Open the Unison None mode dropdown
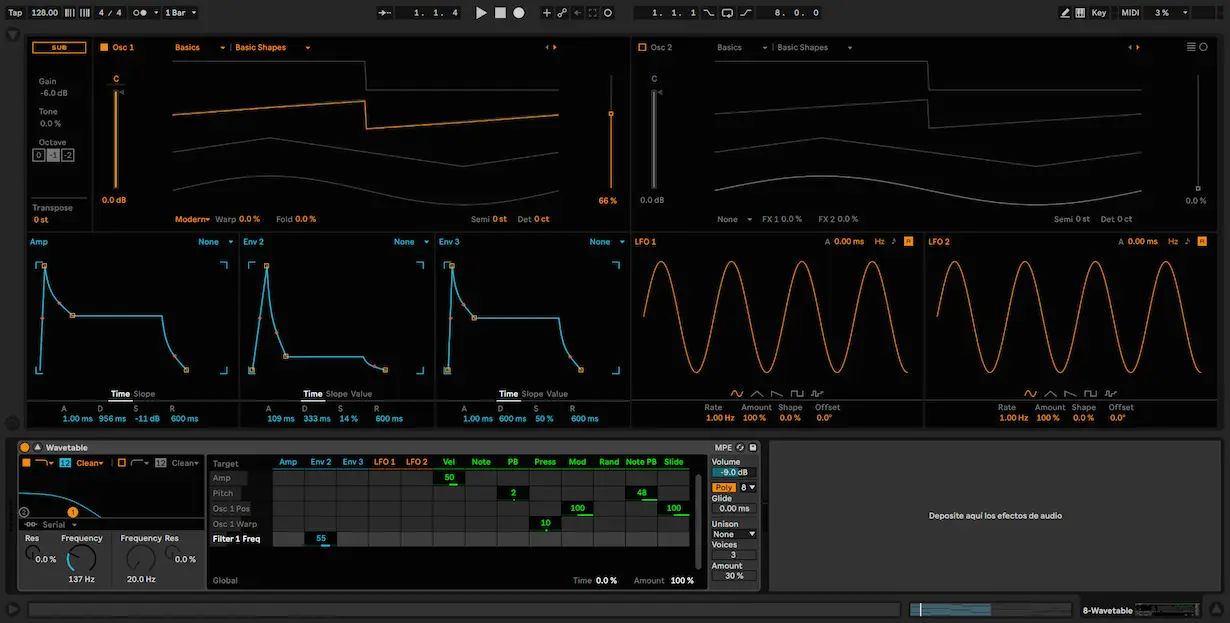Screen dimensions: 1230x623 [734, 534]
